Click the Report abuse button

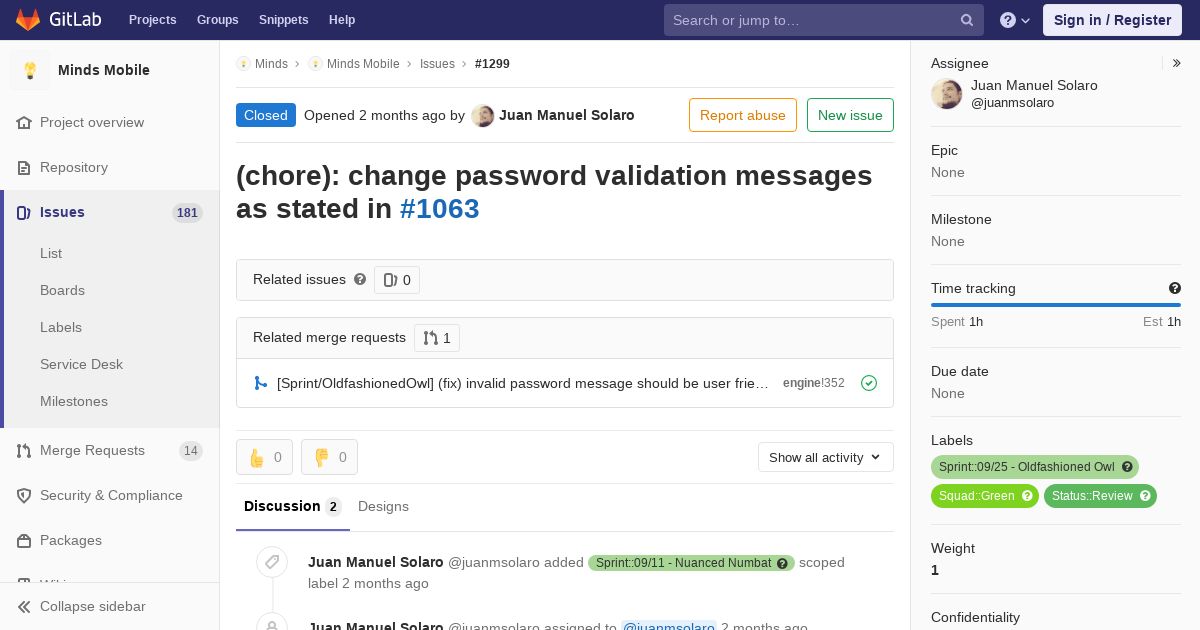pos(743,115)
